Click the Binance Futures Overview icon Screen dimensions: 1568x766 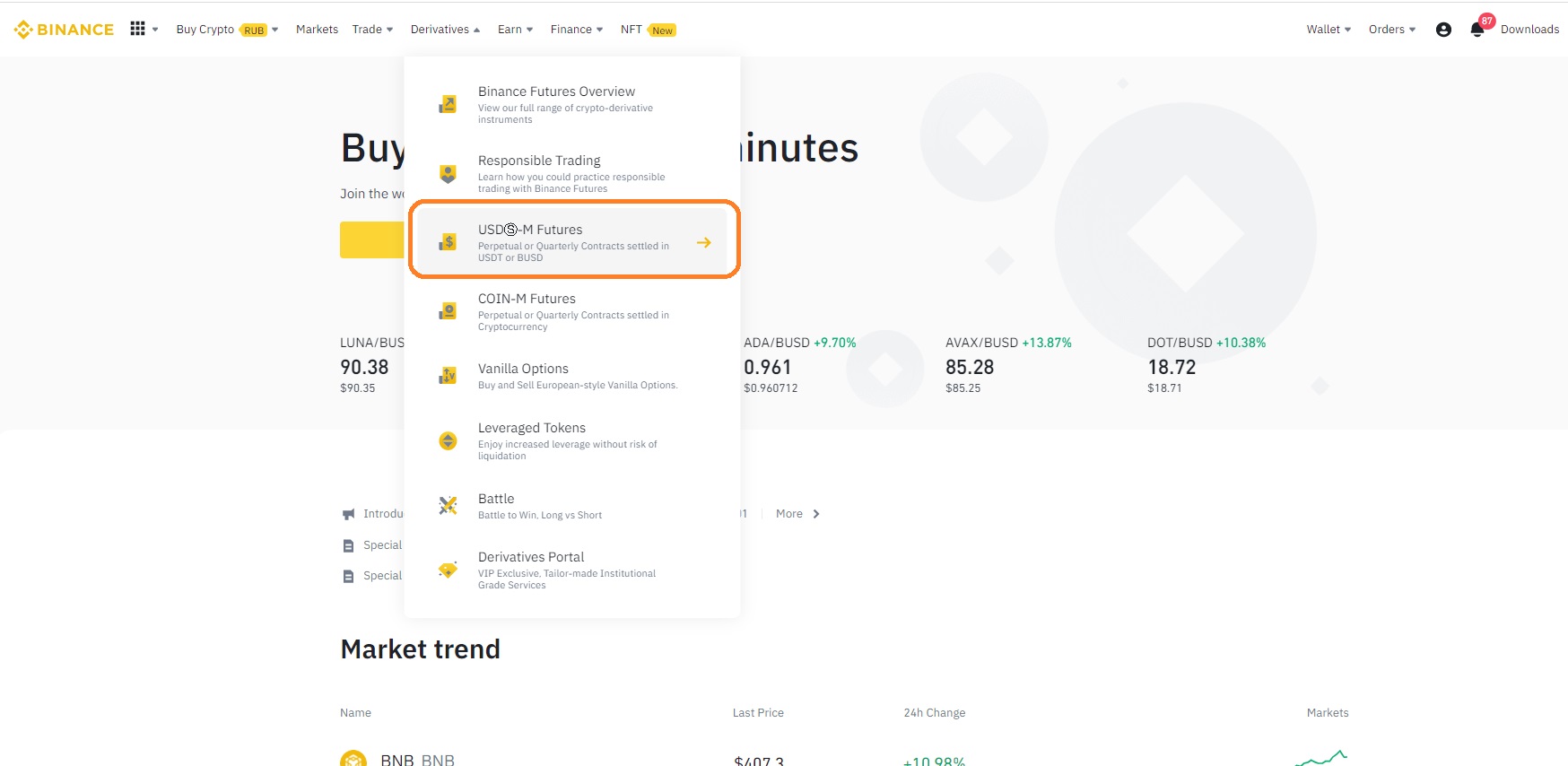click(x=448, y=105)
